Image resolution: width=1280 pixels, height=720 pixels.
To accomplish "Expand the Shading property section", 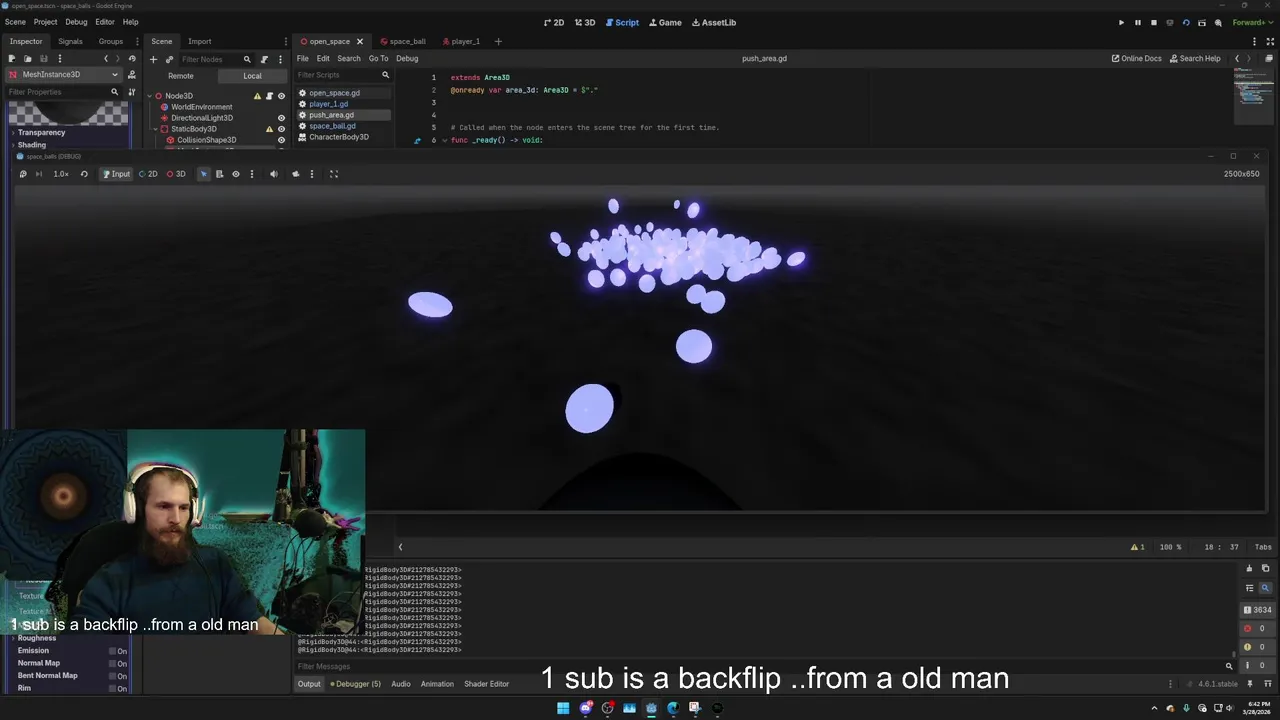I will pyautogui.click(x=32, y=145).
